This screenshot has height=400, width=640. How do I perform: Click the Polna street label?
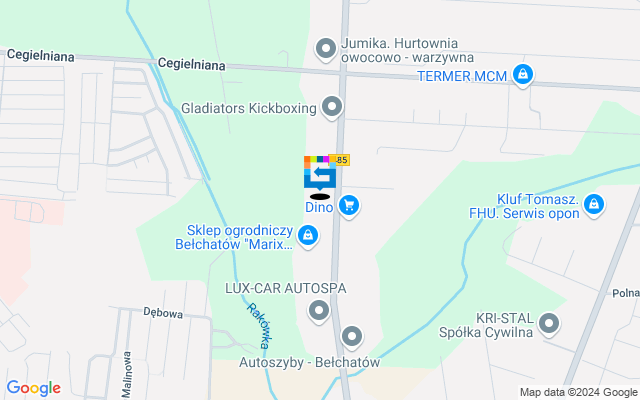[x=626, y=293]
